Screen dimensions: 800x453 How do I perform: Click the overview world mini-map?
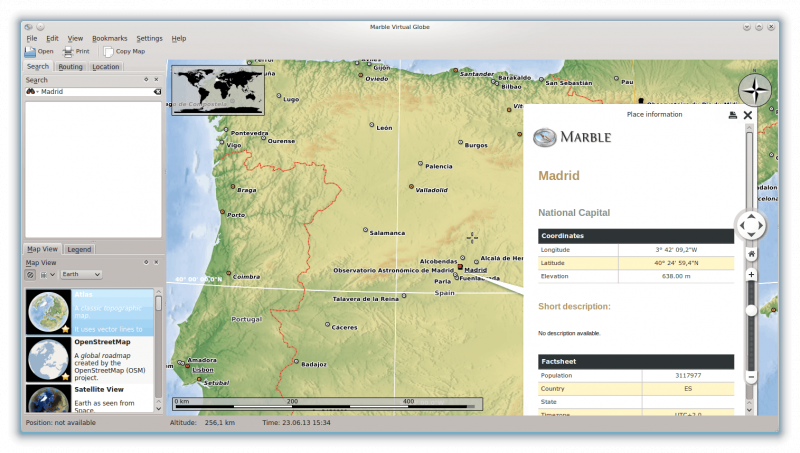pos(218,90)
